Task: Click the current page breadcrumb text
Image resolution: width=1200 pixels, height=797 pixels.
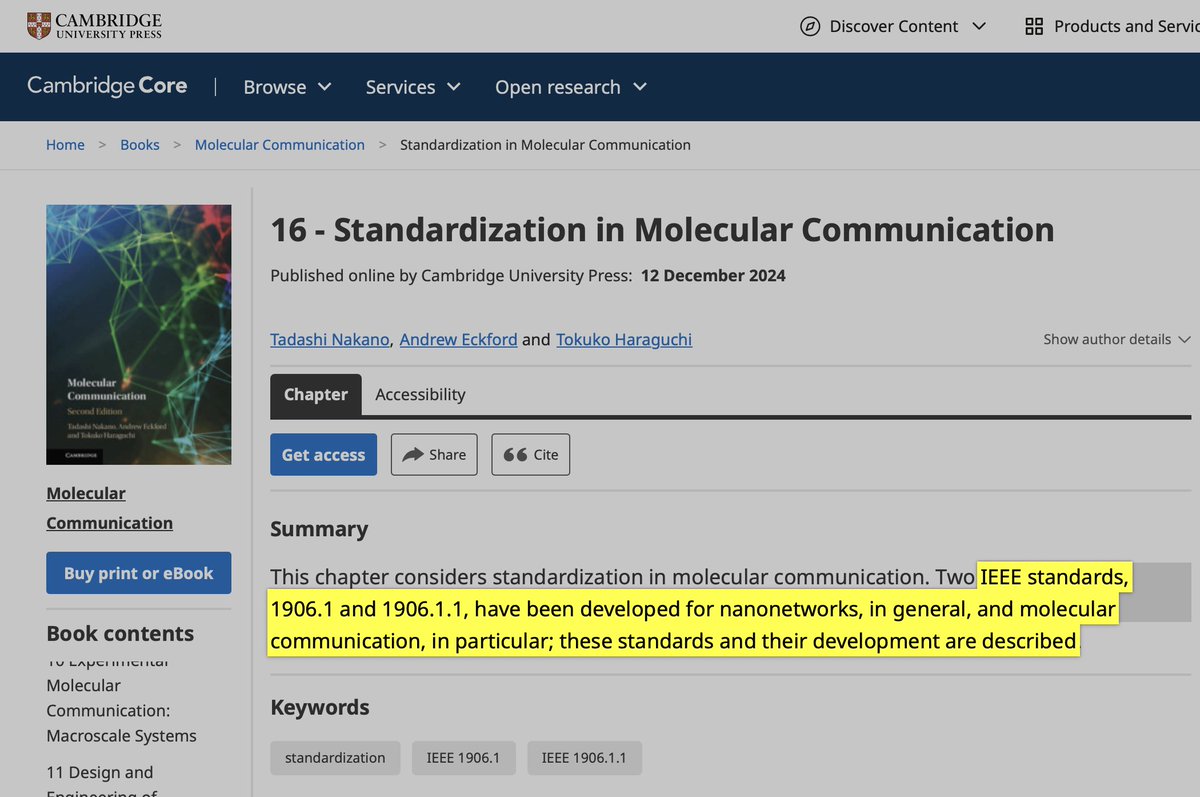Action: pos(545,145)
